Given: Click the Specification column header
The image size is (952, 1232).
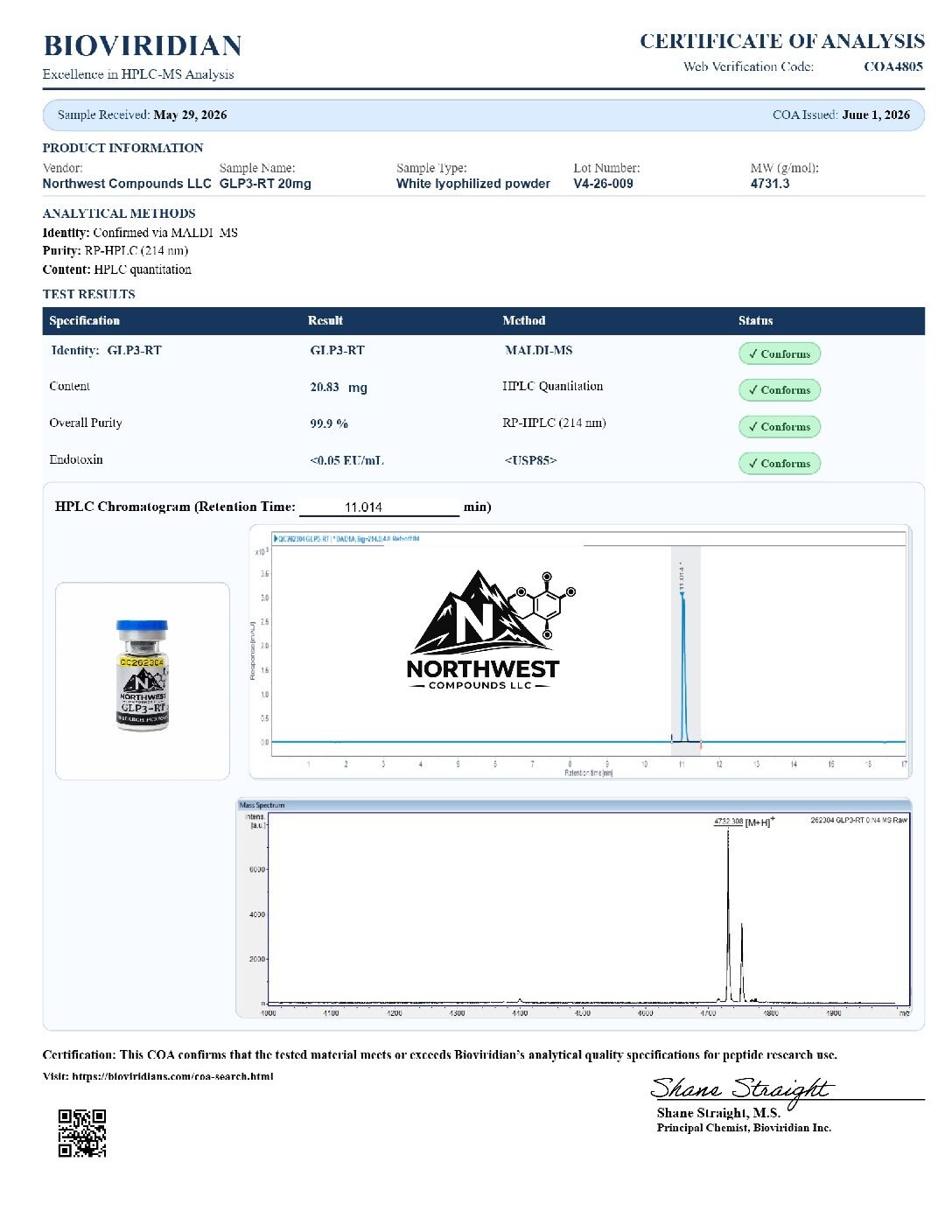Looking at the screenshot, I should coord(85,320).
